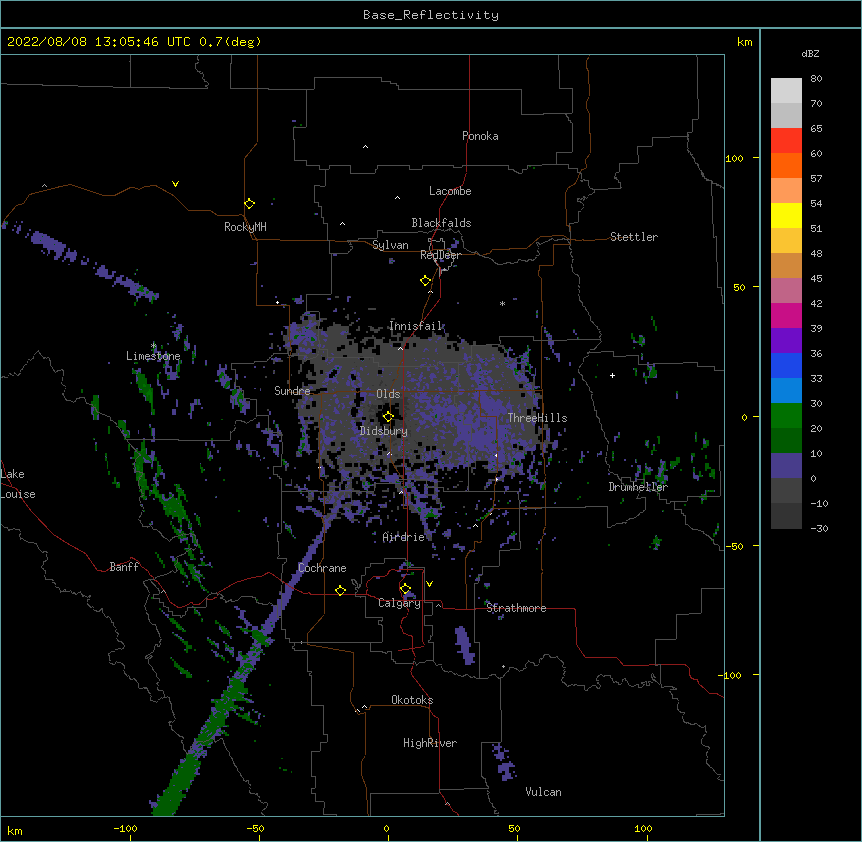Image resolution: width=862 pixels, height=842 pixels.
Task: Click the yellow diamond marker beside RockyMH
Action: point(250,204)
